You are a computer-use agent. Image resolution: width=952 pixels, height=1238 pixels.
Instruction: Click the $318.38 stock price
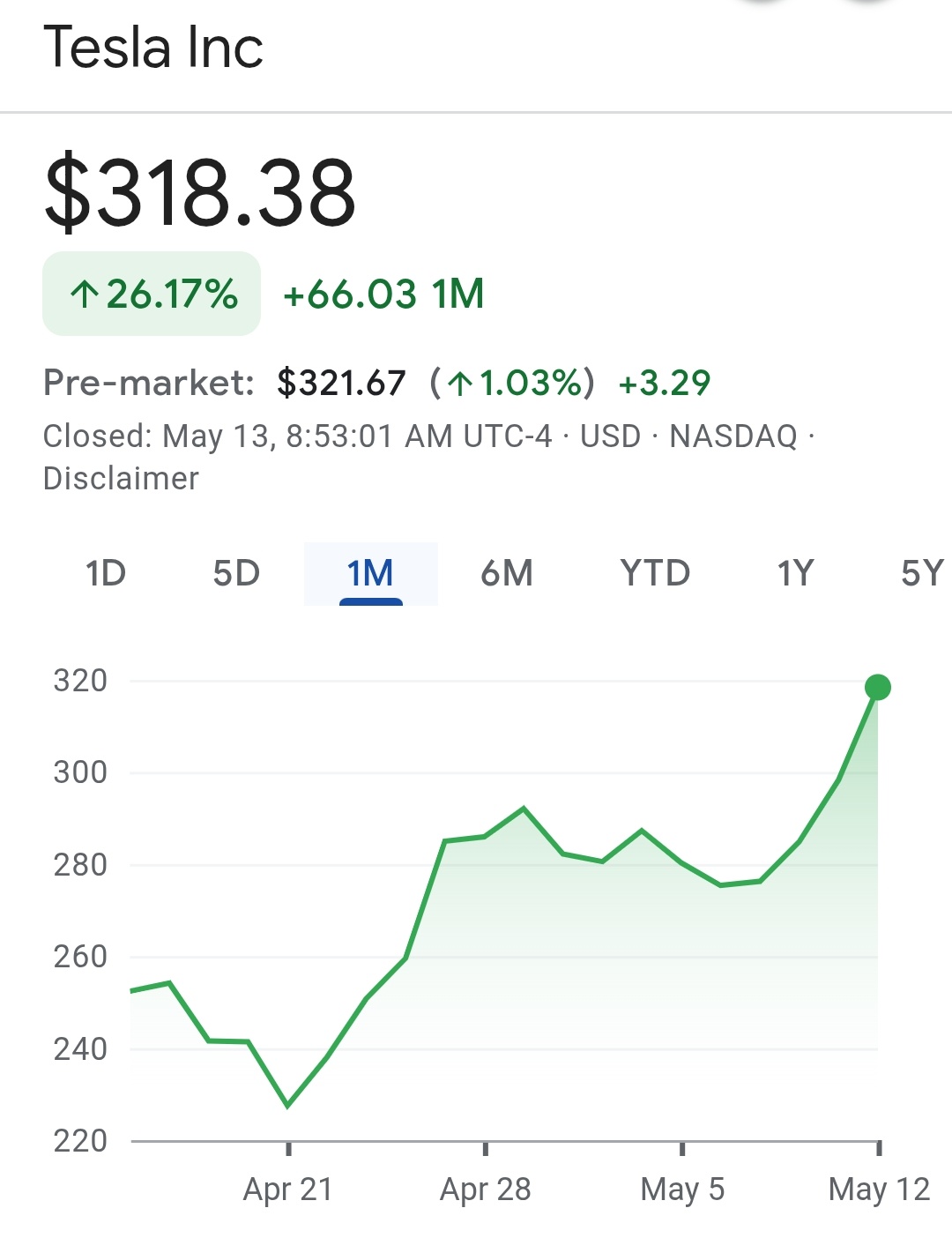(200, 192)
